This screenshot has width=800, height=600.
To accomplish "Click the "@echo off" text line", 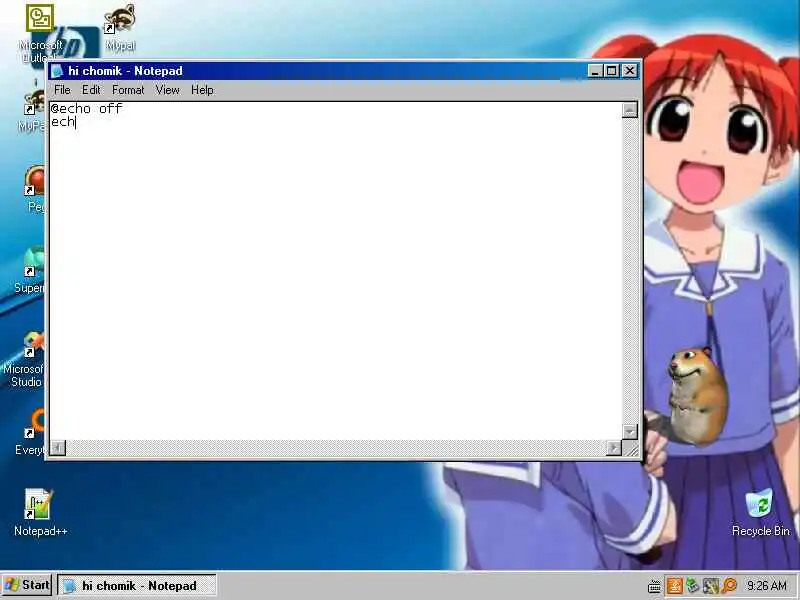I will pos(86,108).
